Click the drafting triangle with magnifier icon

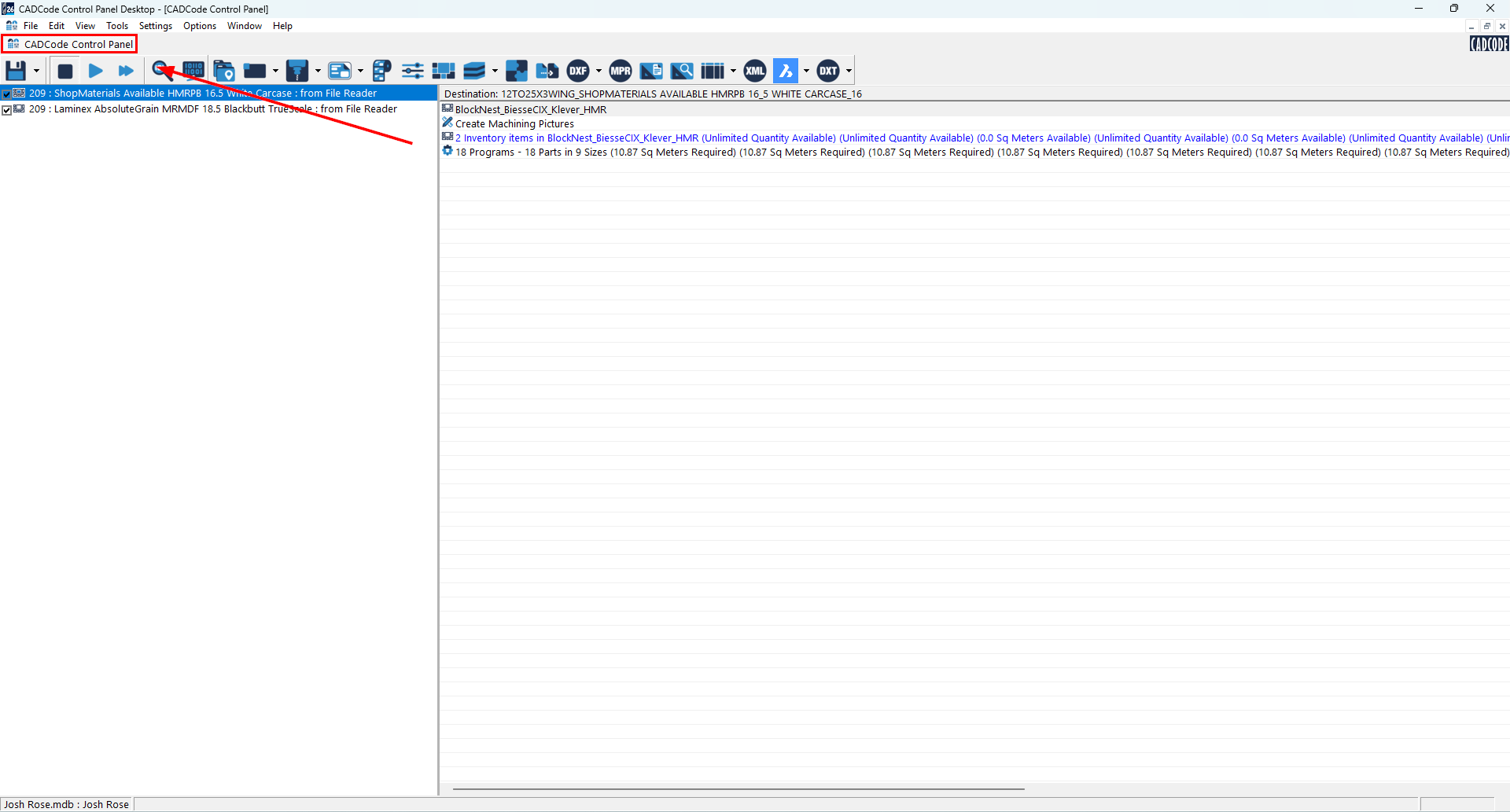[682, 71]
